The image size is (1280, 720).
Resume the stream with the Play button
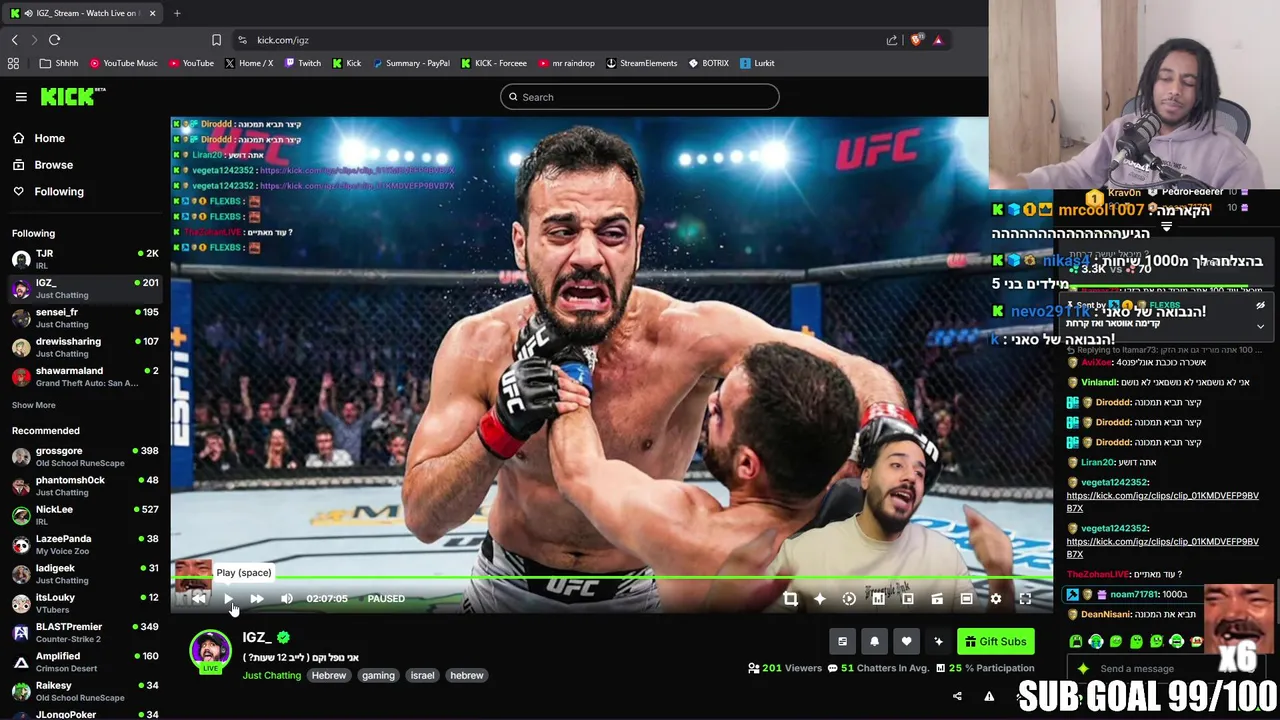tap(228, 598)
